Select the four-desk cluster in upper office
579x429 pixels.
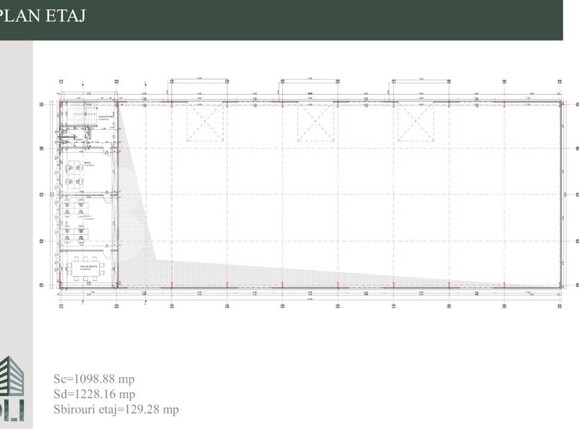pos(74,174)
